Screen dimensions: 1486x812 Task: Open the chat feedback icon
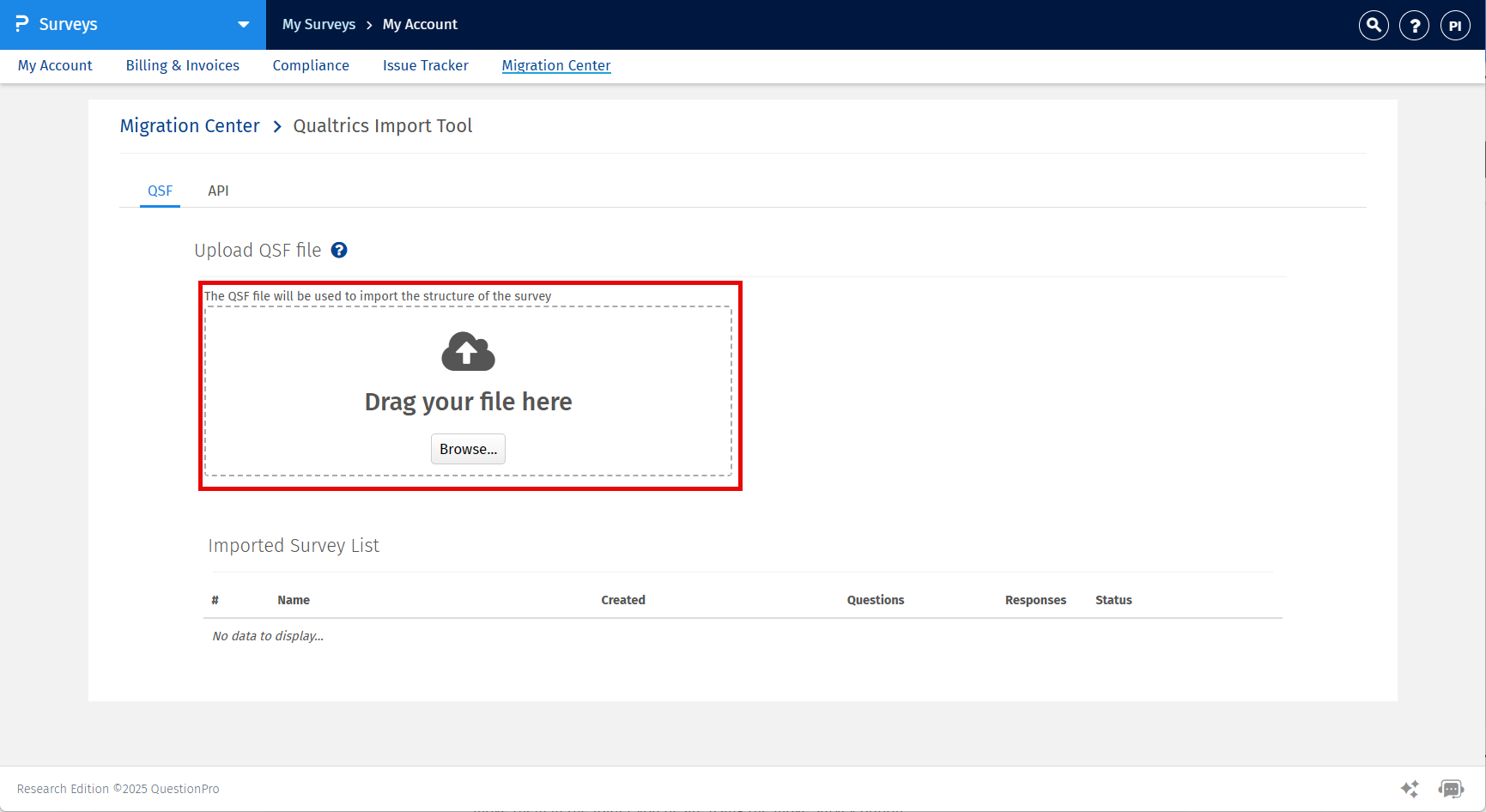coord(1451,788)
